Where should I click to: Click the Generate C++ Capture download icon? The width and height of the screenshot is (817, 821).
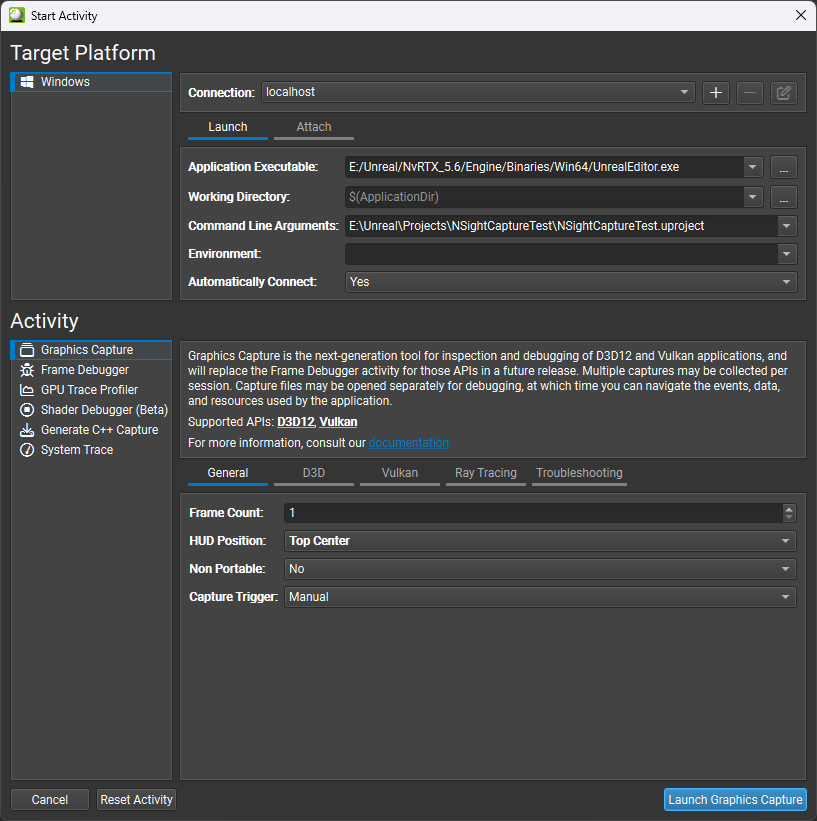pos(27,430)
